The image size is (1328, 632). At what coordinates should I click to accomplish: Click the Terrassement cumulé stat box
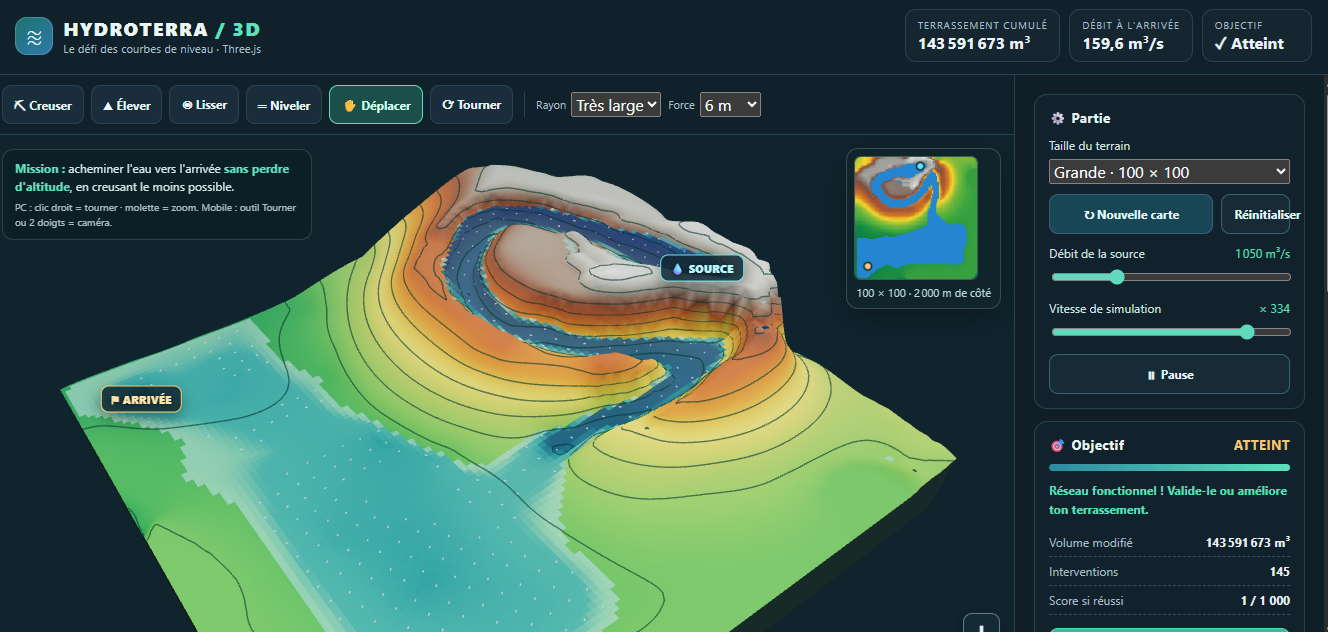click(982, 36)
